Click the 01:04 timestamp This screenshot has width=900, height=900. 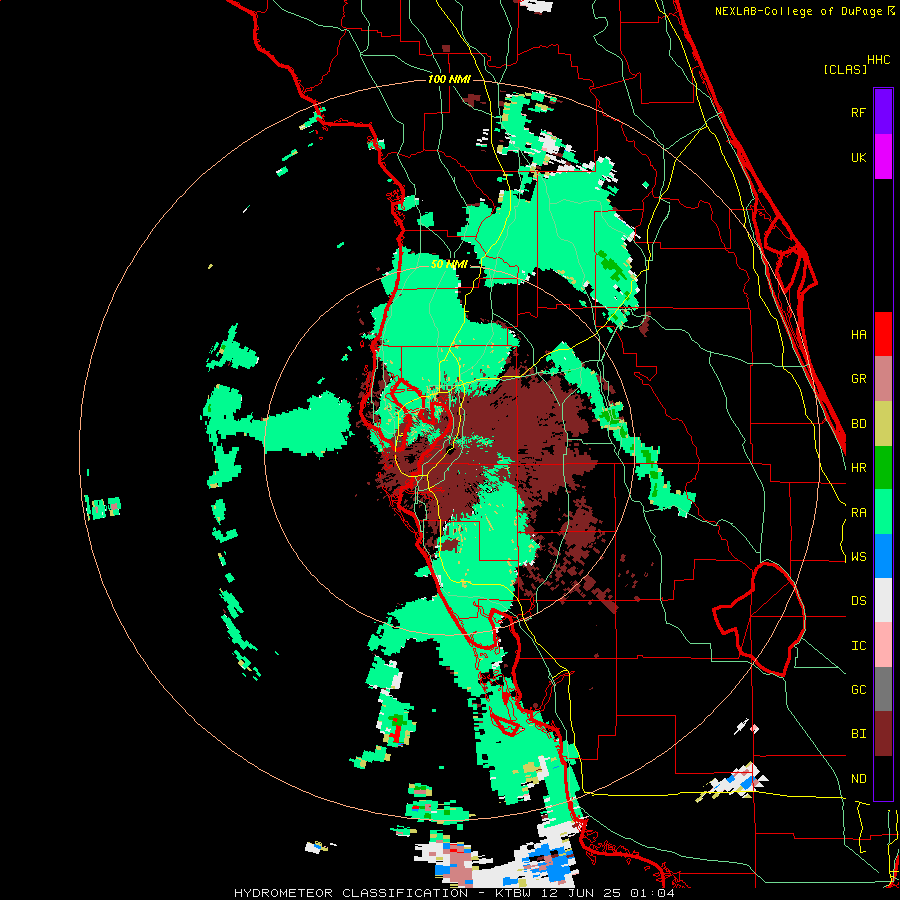click(652, 893)
